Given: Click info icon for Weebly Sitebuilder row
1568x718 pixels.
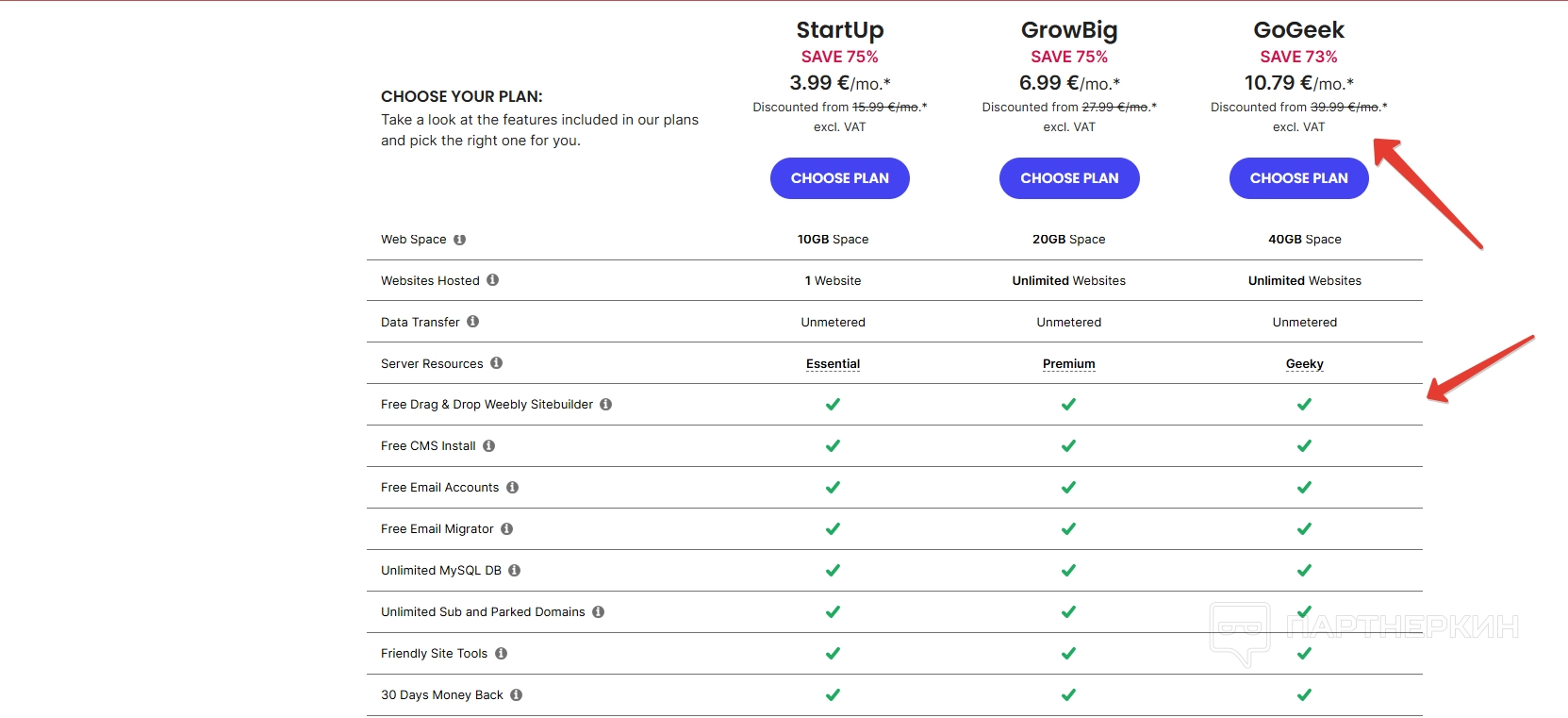Looking at the screenshot, I should point(606,405).
